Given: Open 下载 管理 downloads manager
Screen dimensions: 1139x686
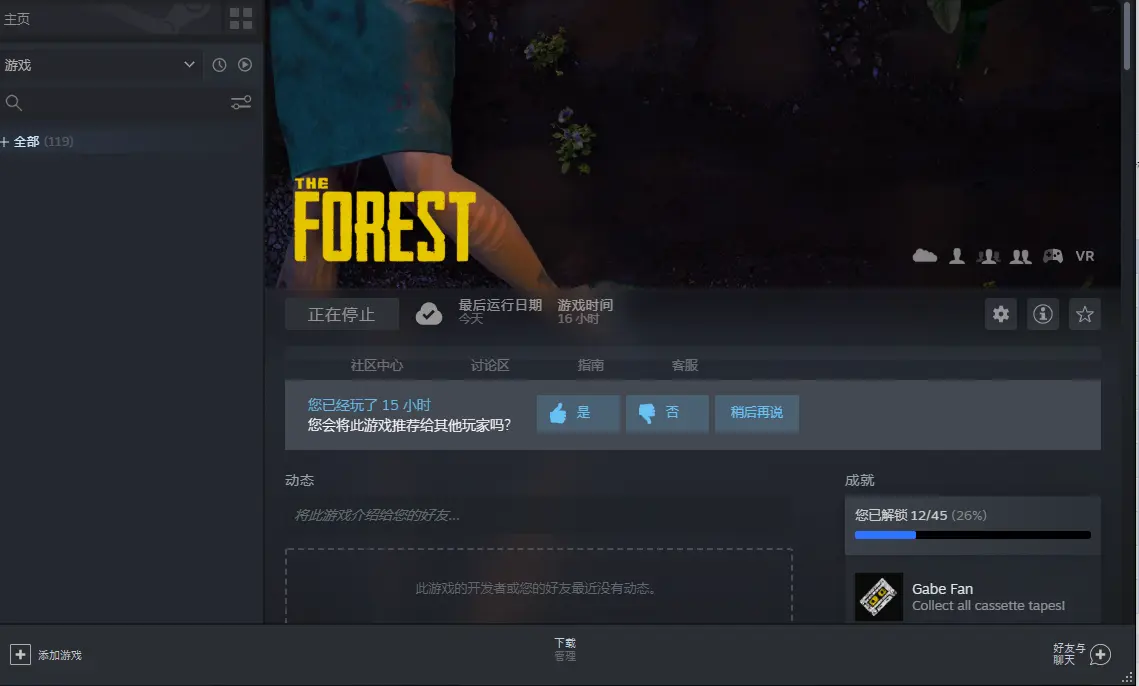Looking at the screenshot, I should point(564,649).
